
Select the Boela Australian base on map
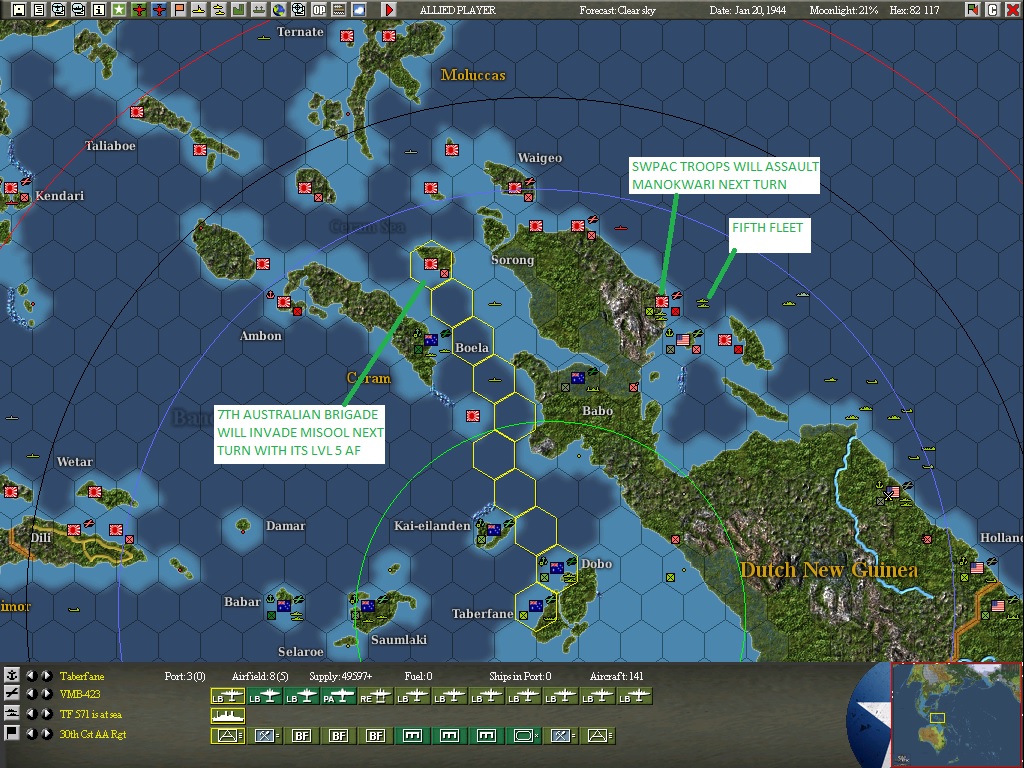[431, 340]
